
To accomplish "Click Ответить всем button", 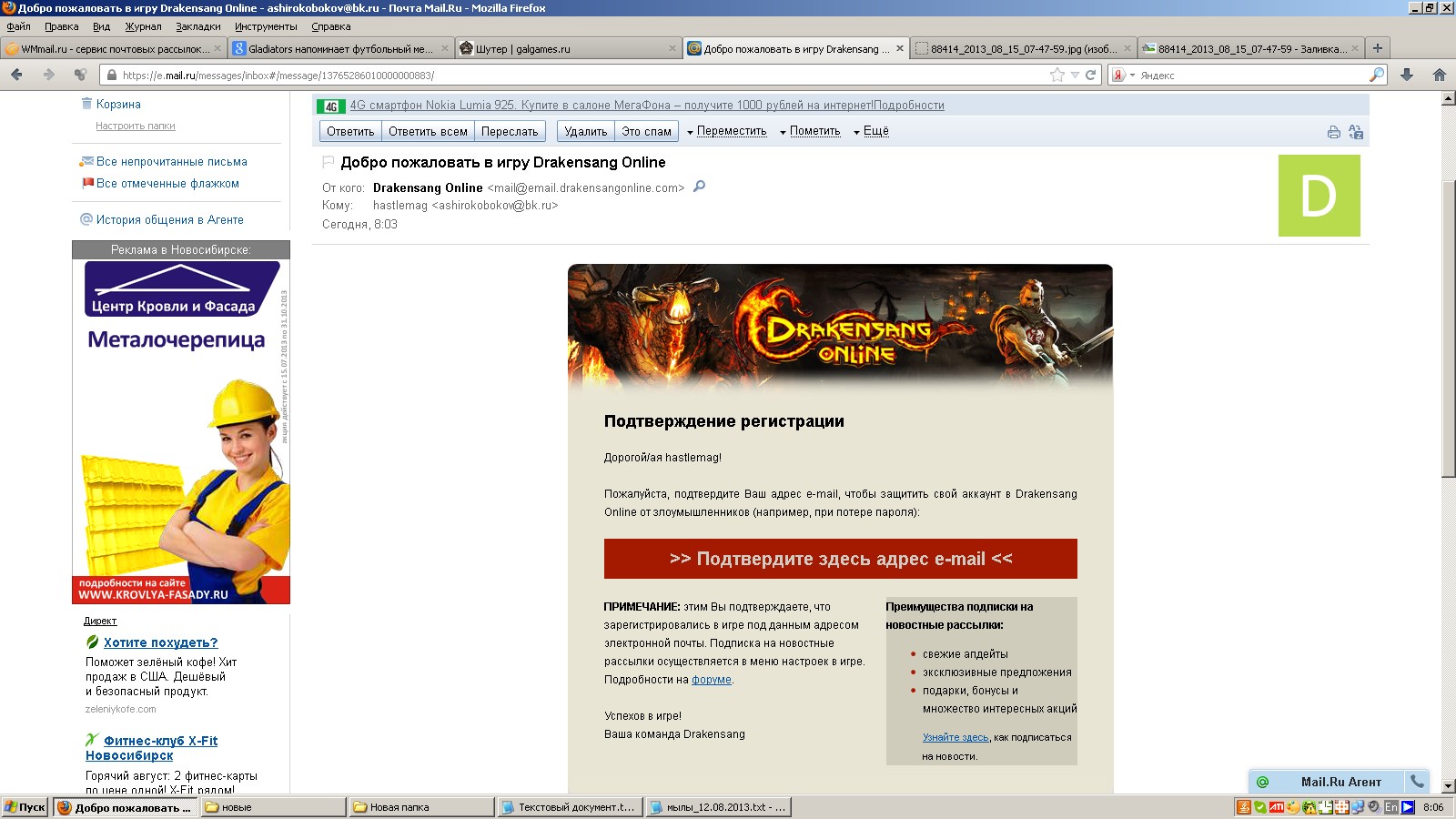I will coord(428,131).
